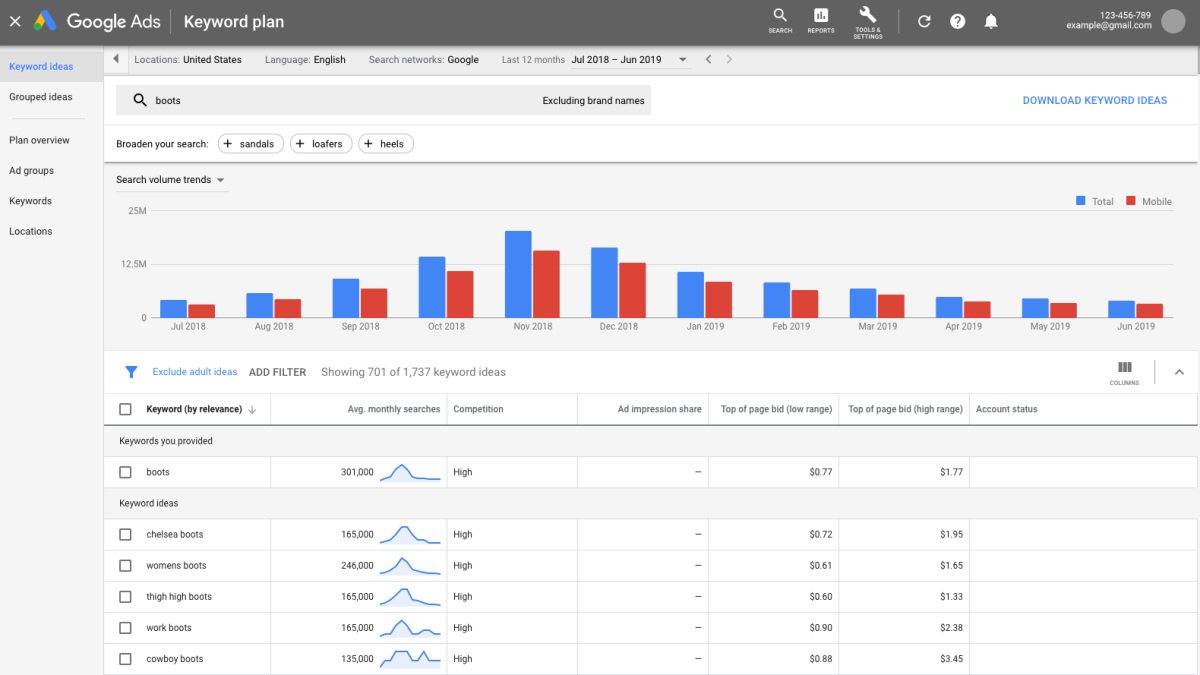The image size is (1200, 675).
Task: Click trend sparkline for cowboy boots
Action: click(x=410, y=659)
